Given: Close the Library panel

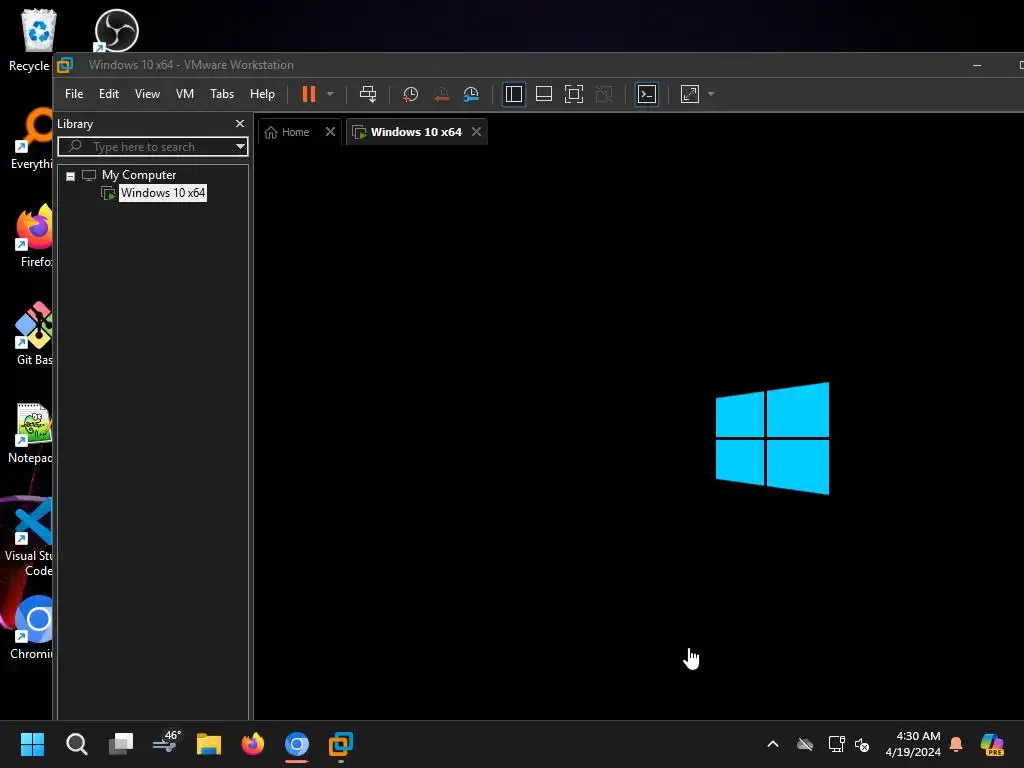Looking at the screenshot, I should (x=240, y=123).
